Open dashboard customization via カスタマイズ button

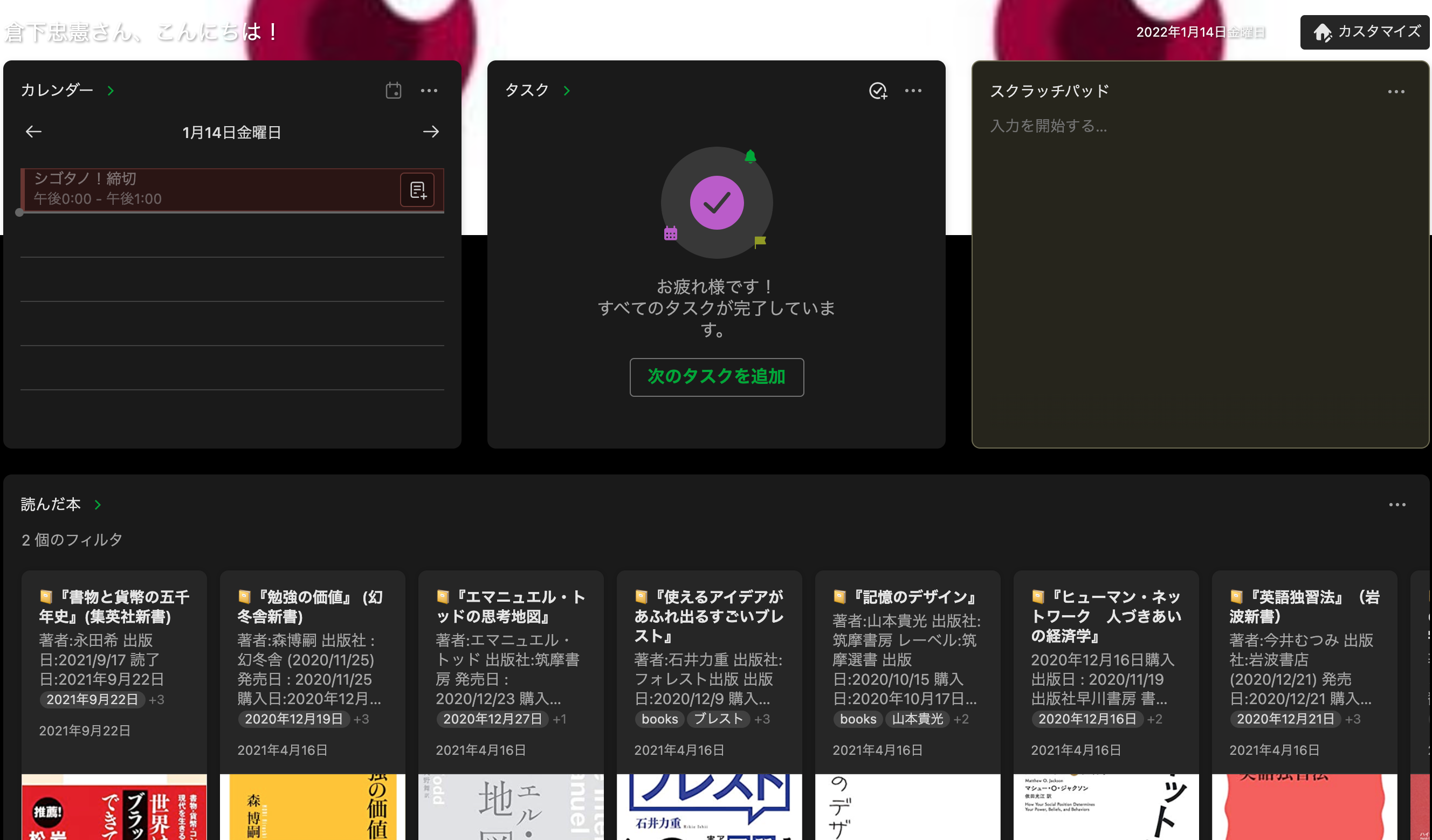click(x=1365, y=32)
